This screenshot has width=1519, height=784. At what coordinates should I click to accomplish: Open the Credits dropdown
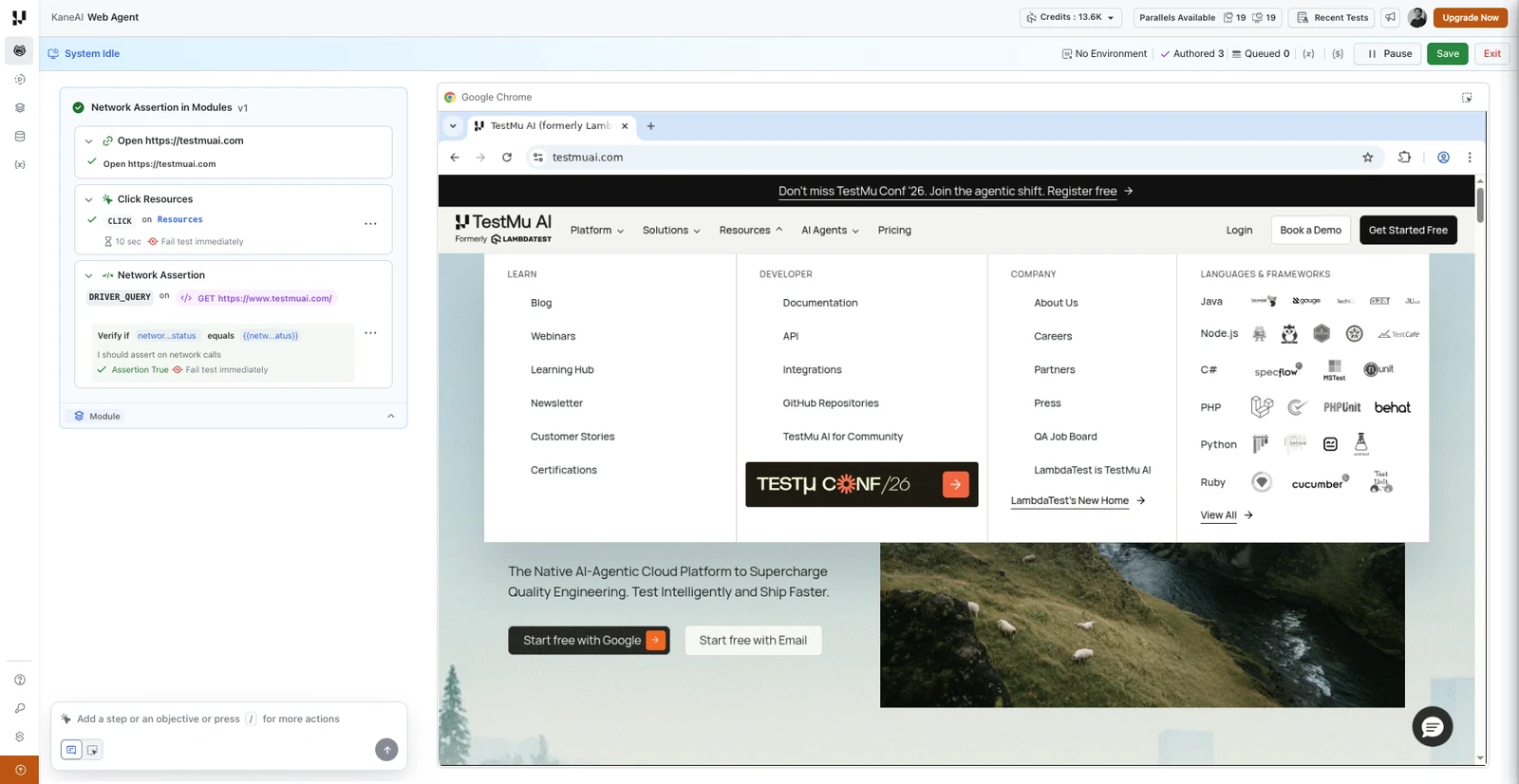[1071, 17]
